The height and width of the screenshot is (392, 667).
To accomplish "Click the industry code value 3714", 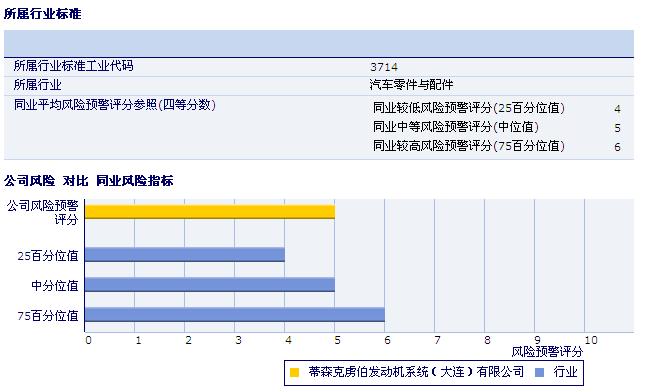I will point(384,67).
